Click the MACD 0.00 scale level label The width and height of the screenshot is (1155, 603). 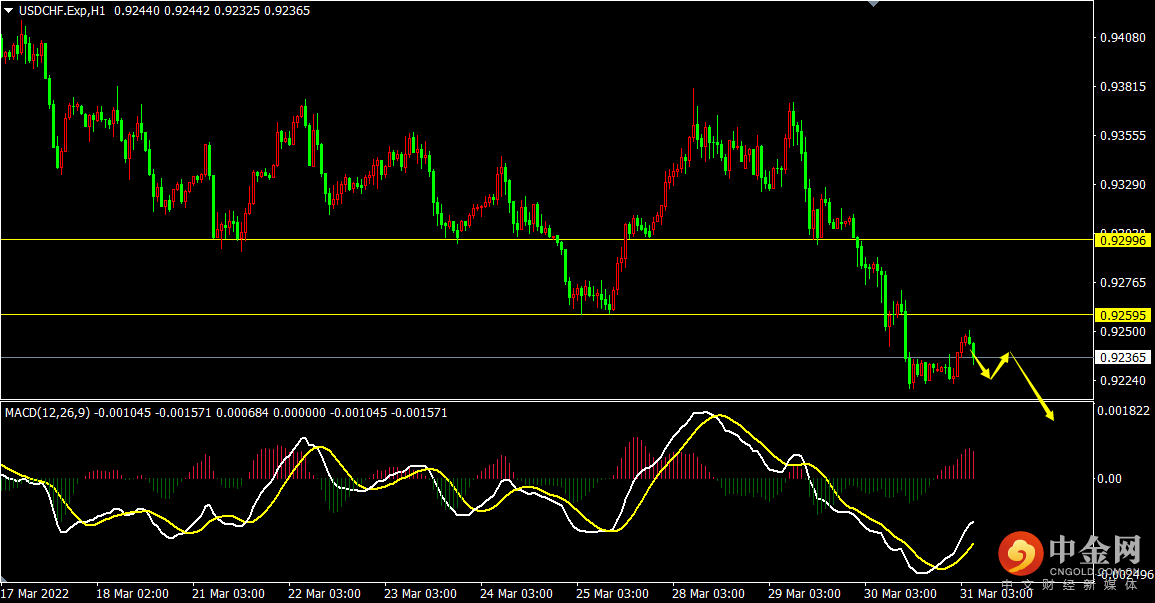[1109, 479]
